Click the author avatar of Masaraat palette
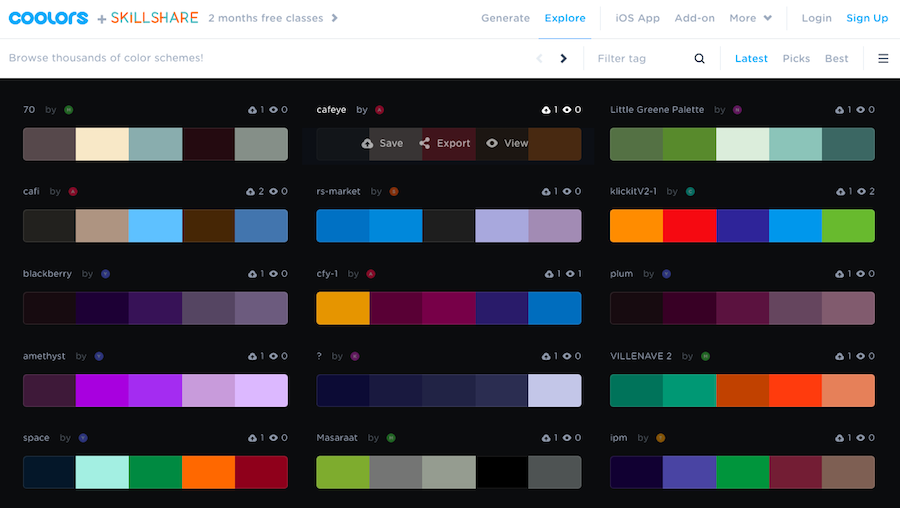Image resolution: width=900 pixels, height=508 pixels. click(391, 438)
